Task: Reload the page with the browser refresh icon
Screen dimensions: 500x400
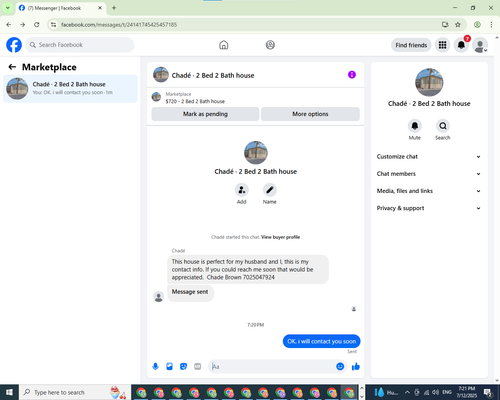Action: pyautogui.click(x=37, y=25)
